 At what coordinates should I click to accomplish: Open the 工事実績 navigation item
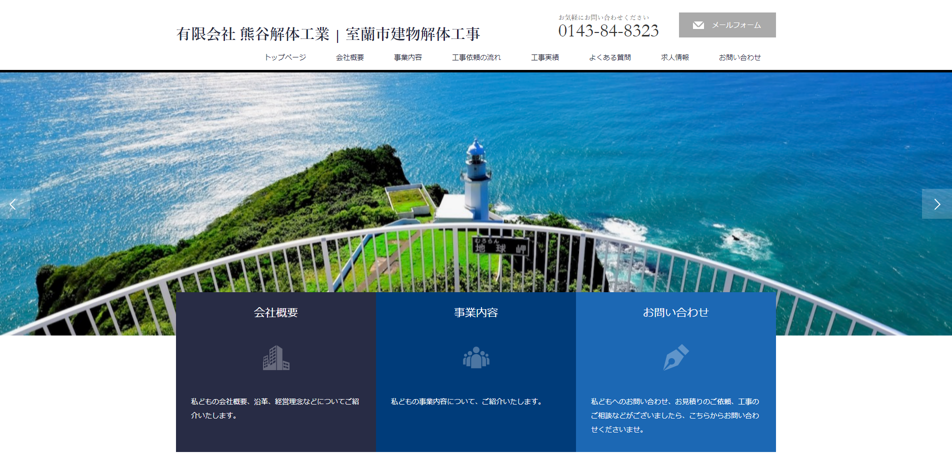(x=545, y=58)
